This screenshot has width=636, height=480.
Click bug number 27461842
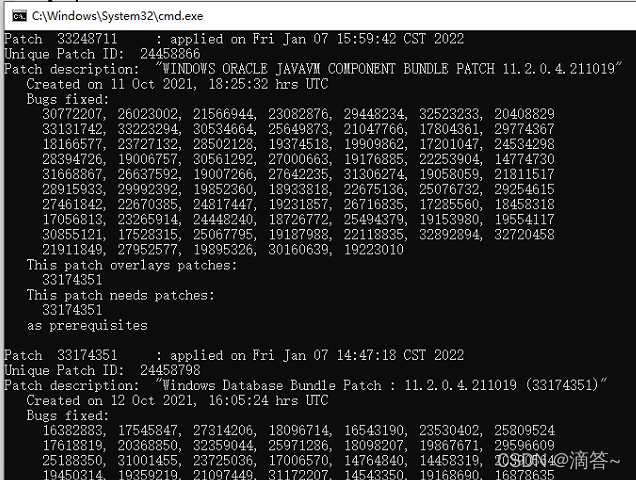point(73,204)
